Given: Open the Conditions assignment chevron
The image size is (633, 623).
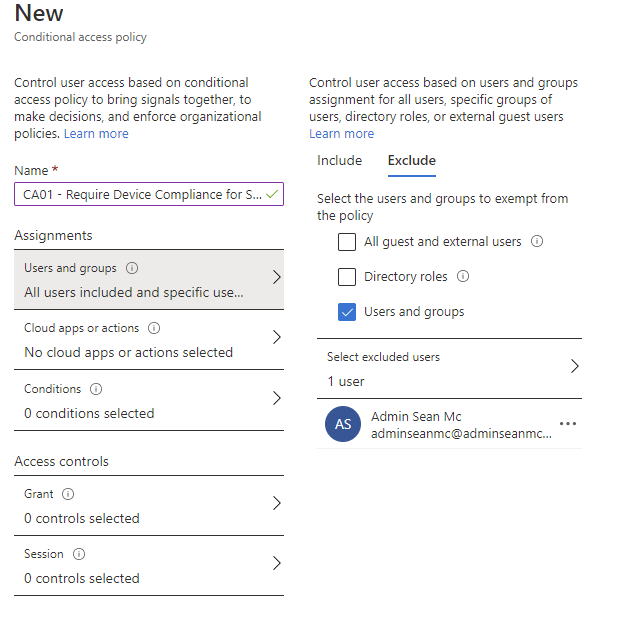Looking at the screenshot, I should 277,399.
